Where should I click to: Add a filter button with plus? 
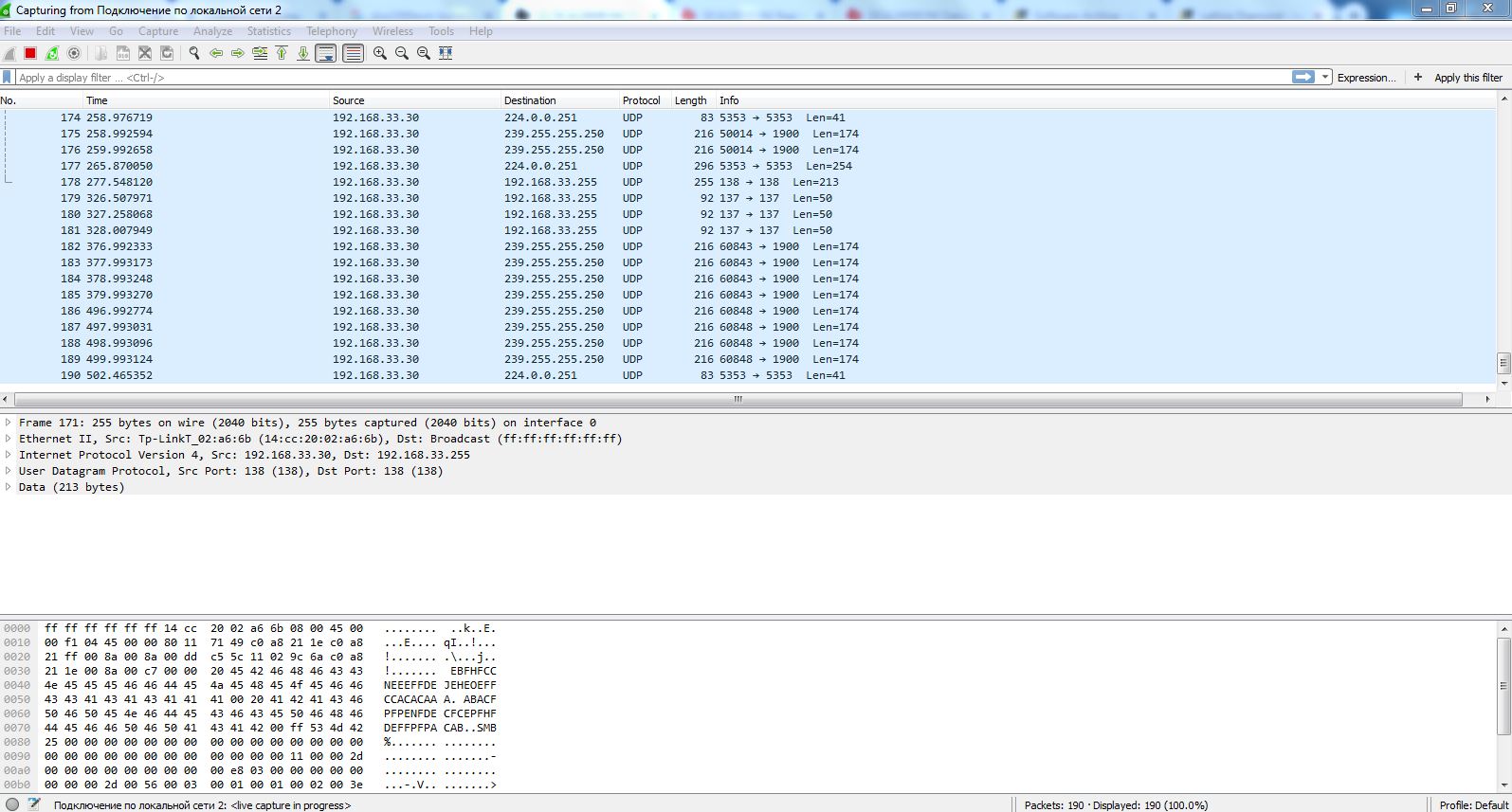1418,77
